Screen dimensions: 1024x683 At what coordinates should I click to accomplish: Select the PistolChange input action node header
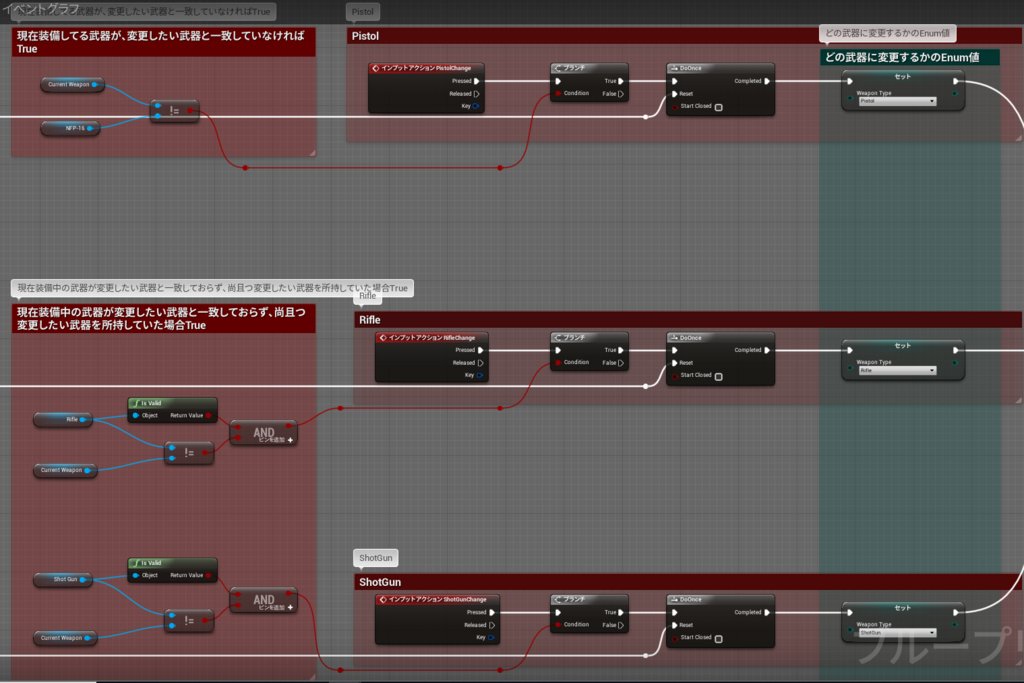pyautogui.click(x=426, y=68)
